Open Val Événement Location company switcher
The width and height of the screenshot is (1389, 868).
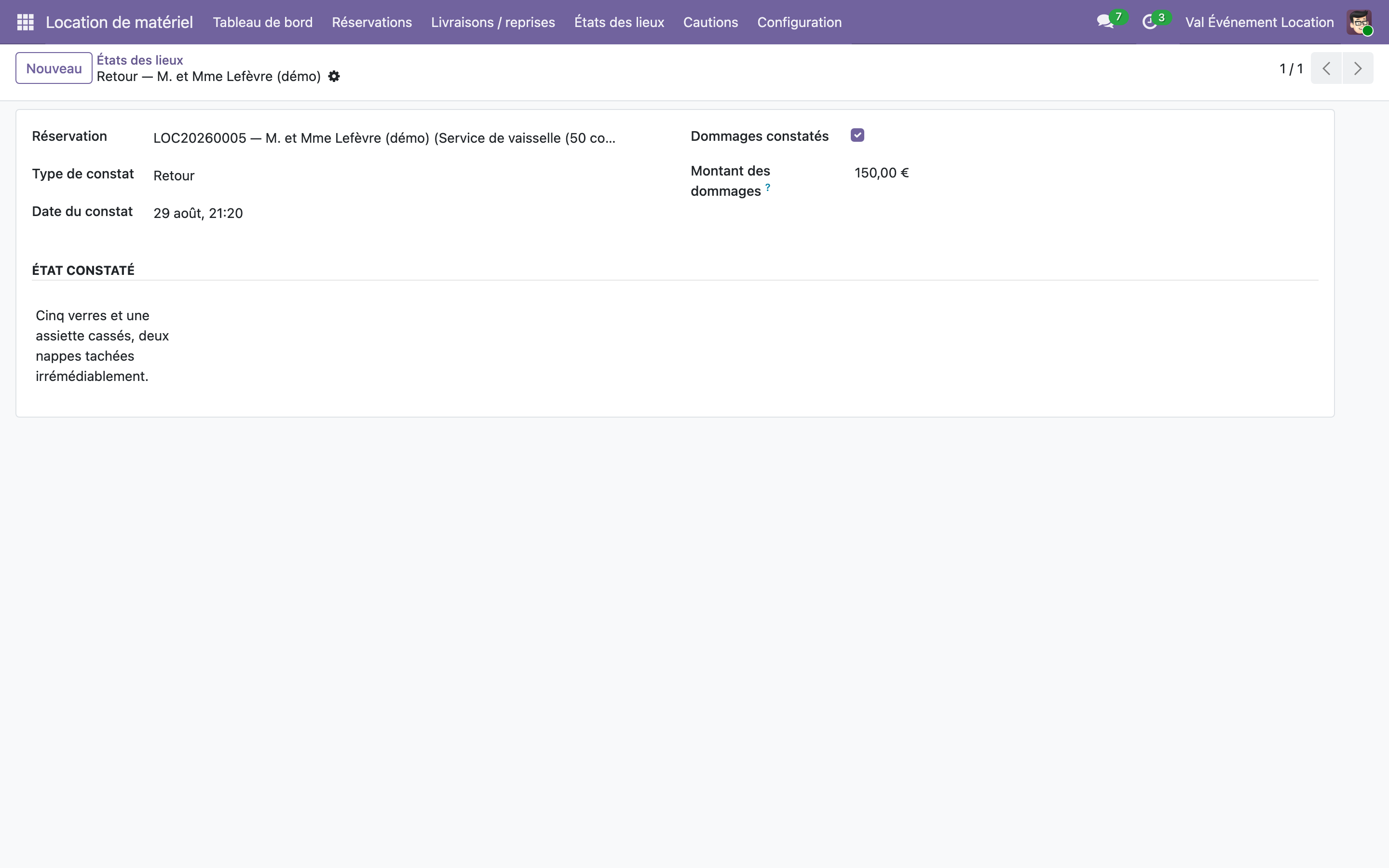pos(1259,22)
